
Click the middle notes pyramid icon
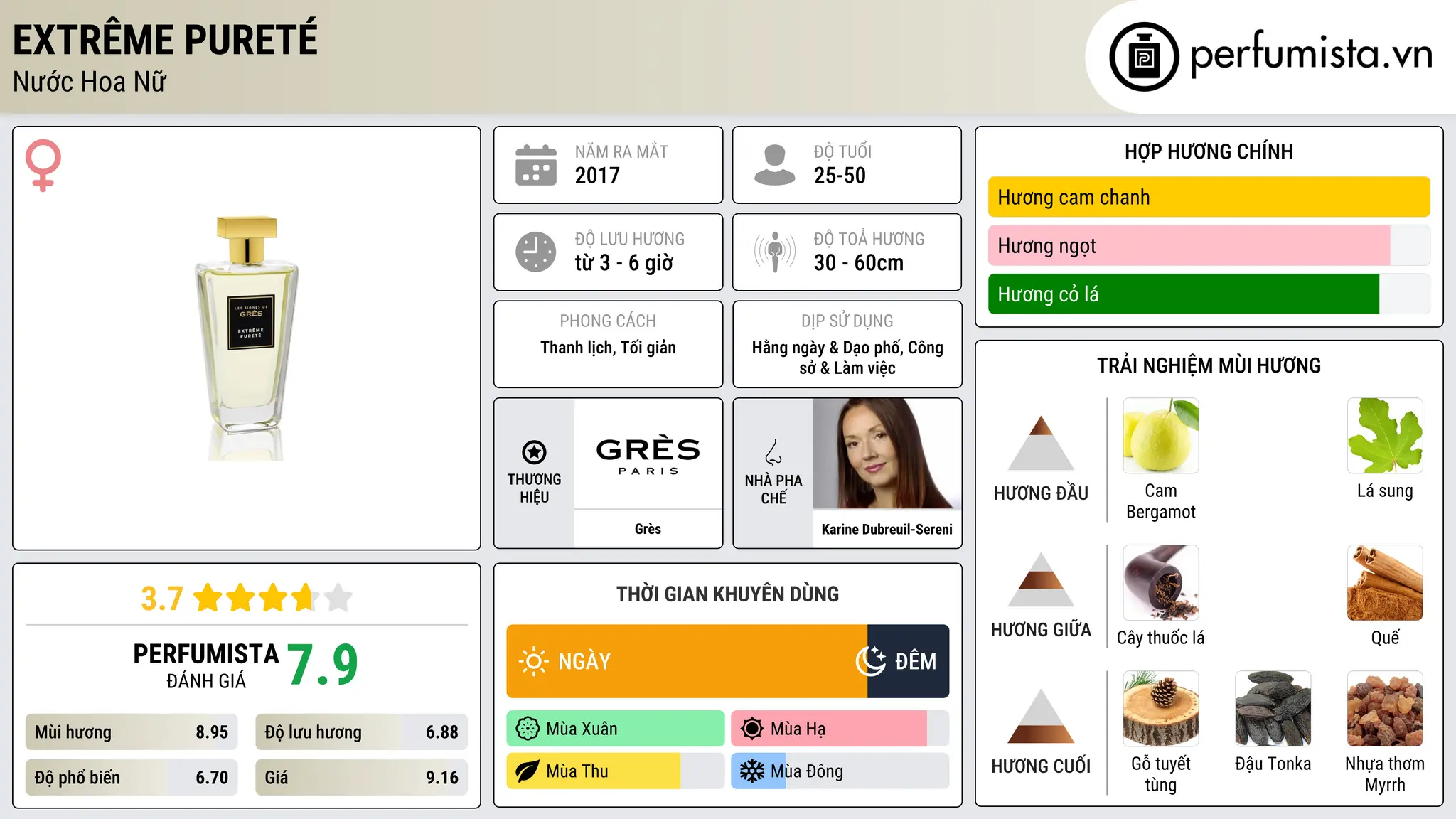click(x=1042, y=579)
